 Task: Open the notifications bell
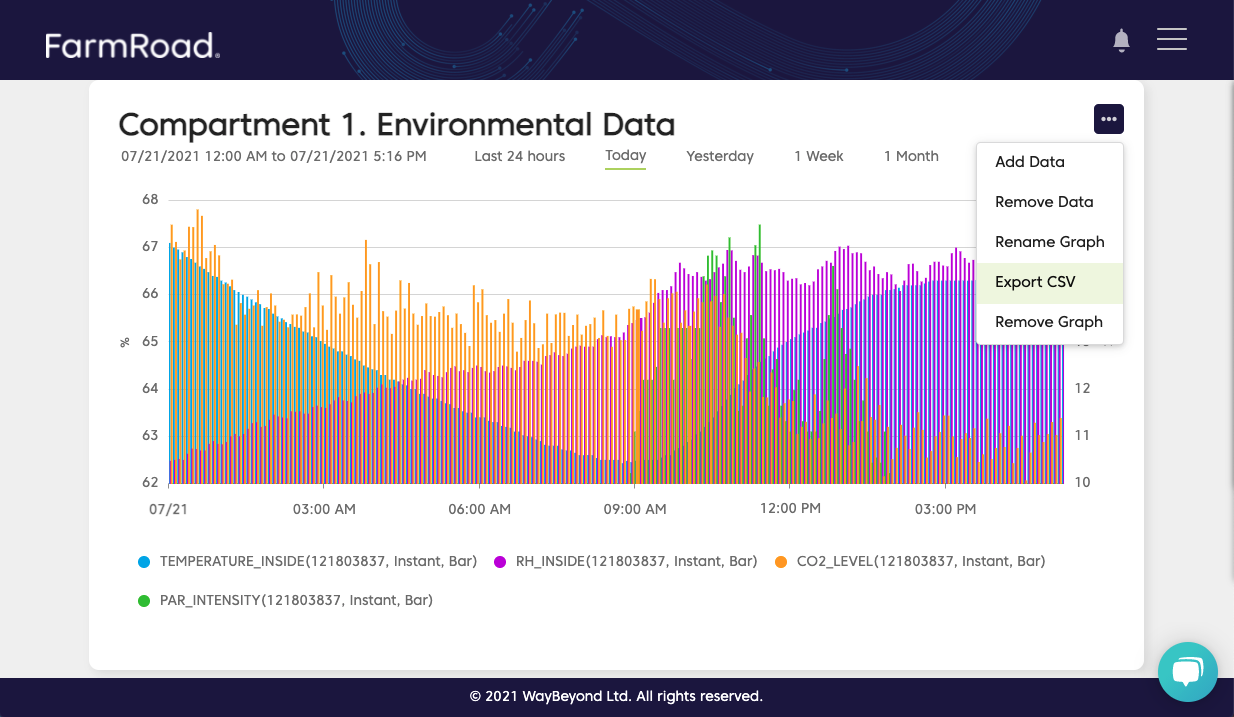click(1121, 40)
